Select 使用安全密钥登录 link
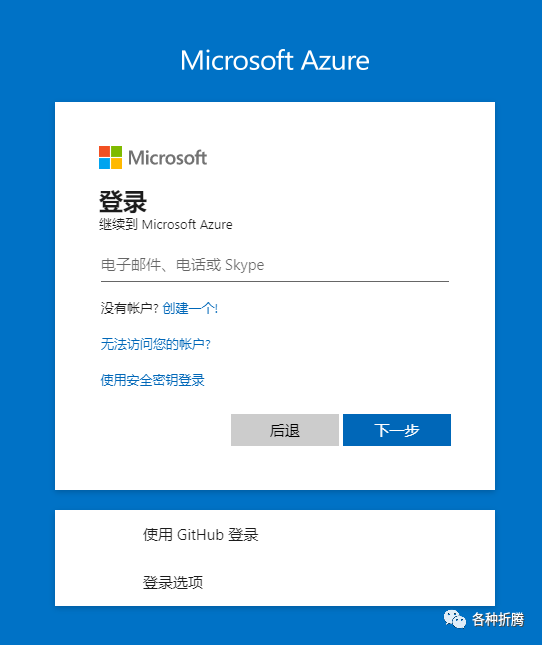542x645 pixels. [x=153, y=380]
